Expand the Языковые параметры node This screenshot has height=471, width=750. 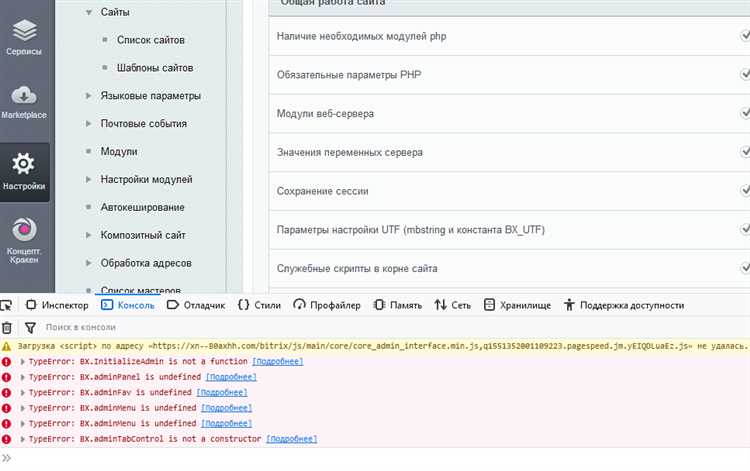pos(88,96)
